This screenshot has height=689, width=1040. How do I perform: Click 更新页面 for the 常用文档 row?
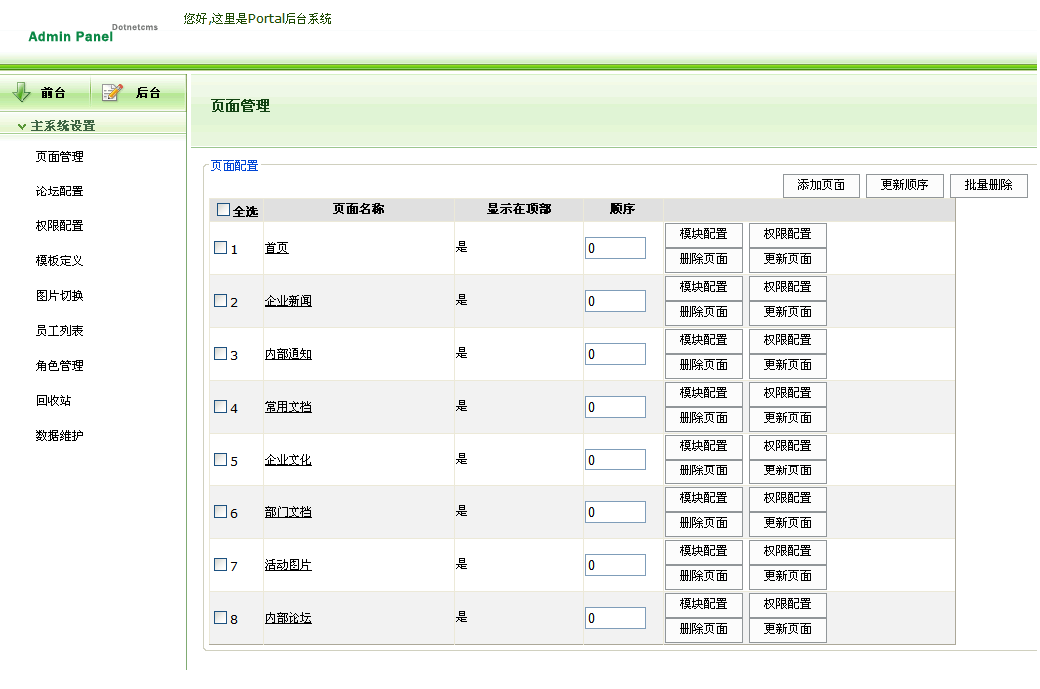click(787, 419)
